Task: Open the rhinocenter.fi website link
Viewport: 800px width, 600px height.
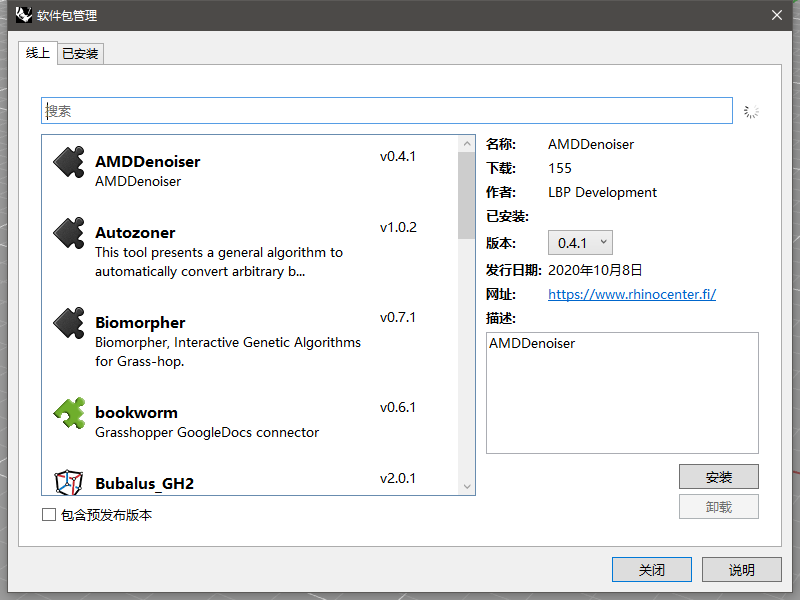Action: click(x=632, y=294)
